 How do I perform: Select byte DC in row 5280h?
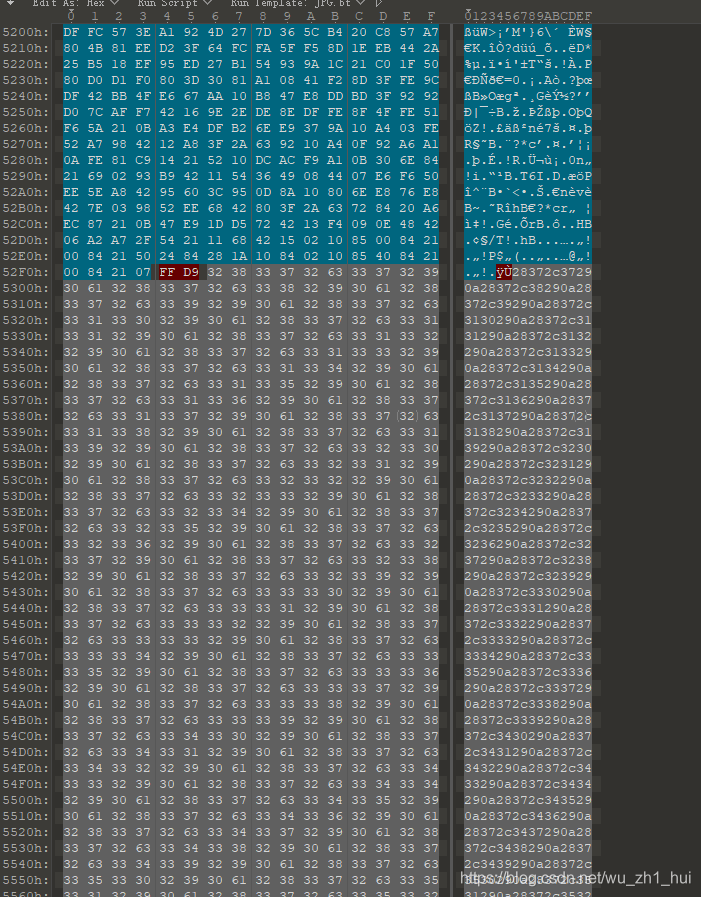[x=263, y=160]
